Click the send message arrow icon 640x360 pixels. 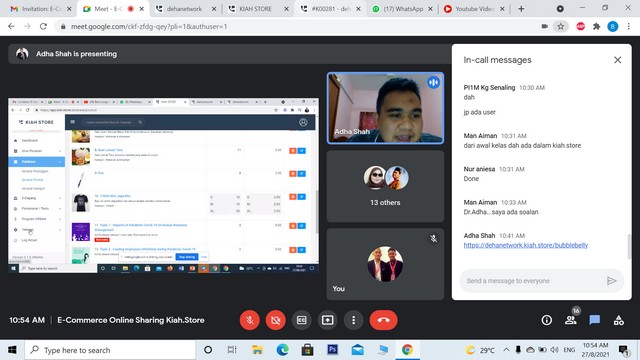click(x=611, y=281)
